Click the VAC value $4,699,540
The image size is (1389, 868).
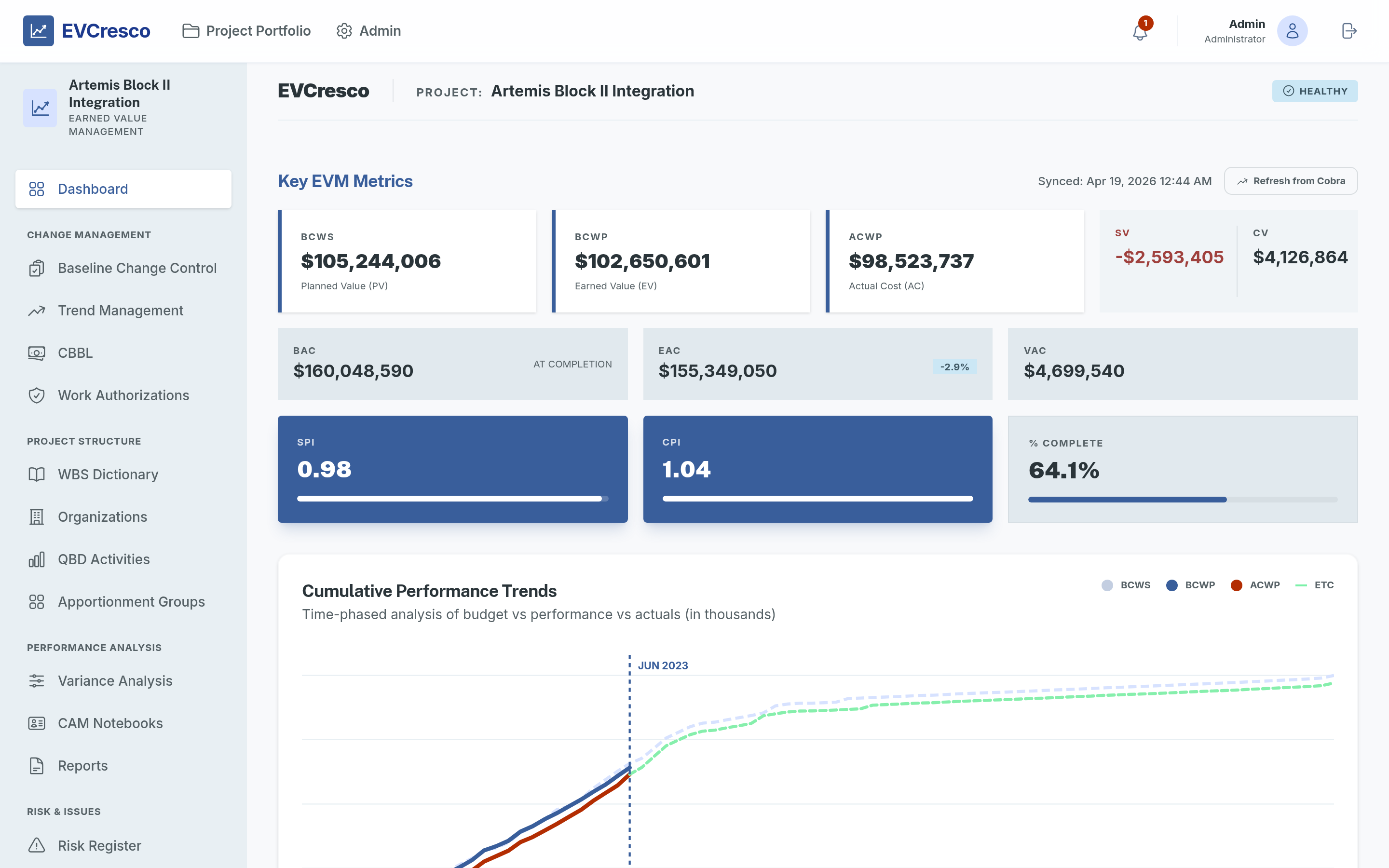pyautogui.click(x=1074, y=371)
